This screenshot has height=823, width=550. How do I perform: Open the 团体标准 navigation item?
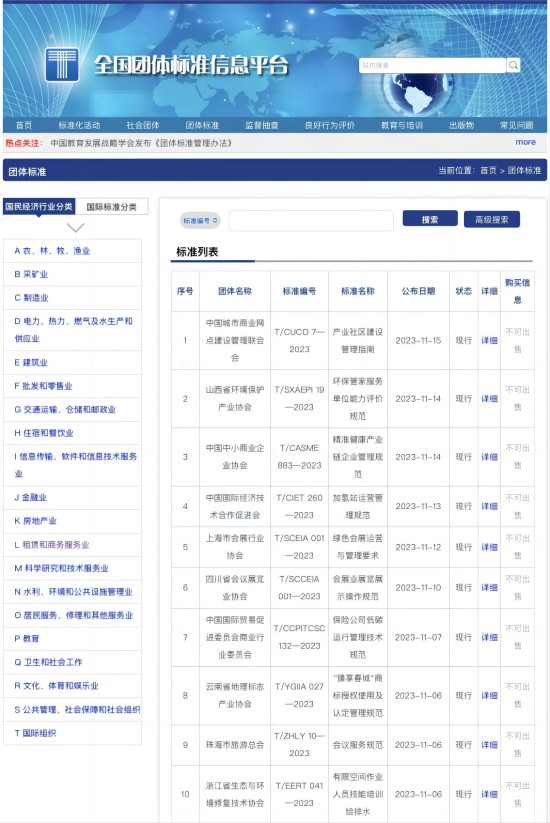coord(202,125)
